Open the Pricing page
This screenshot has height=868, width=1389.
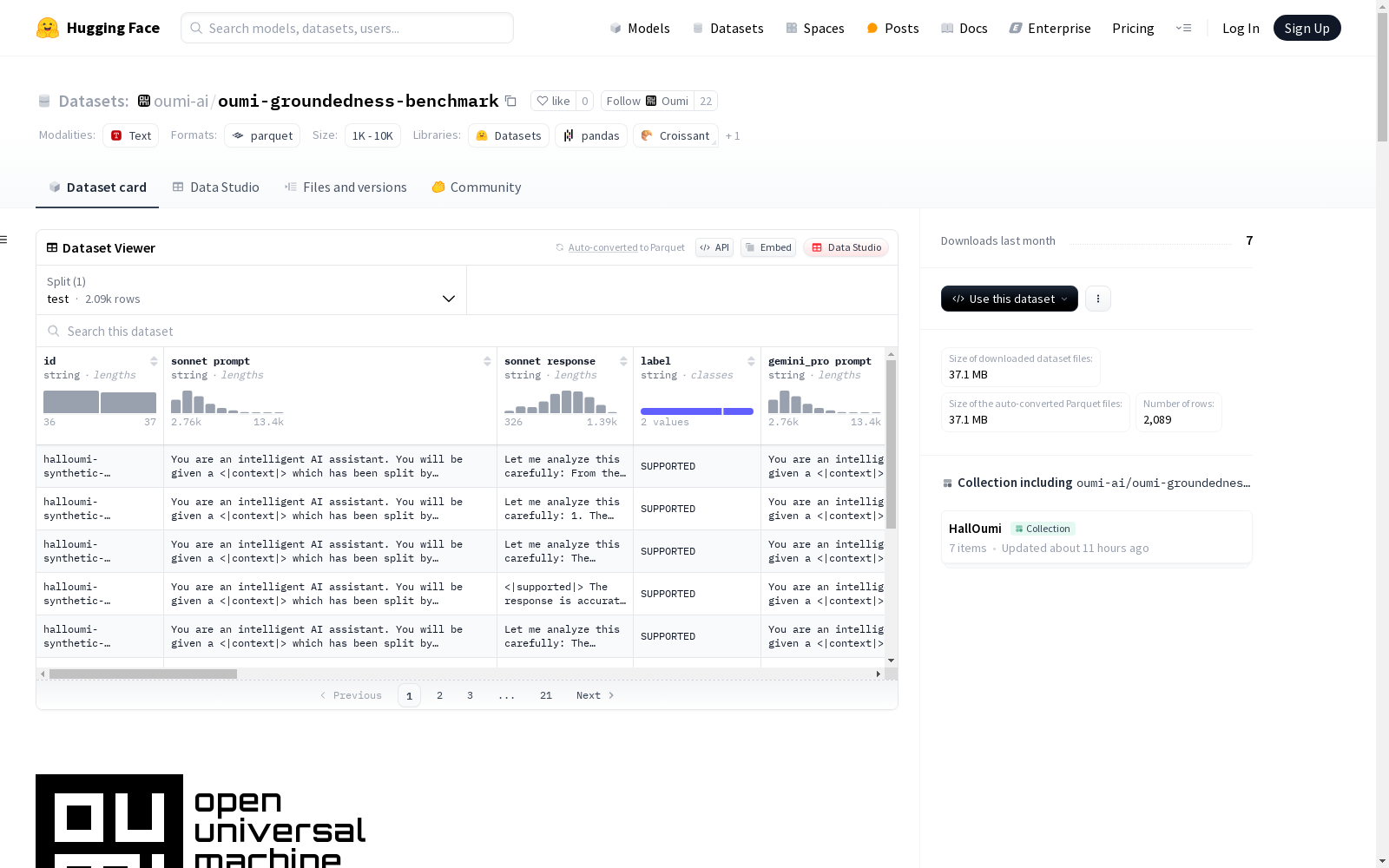click(1133, 28)
